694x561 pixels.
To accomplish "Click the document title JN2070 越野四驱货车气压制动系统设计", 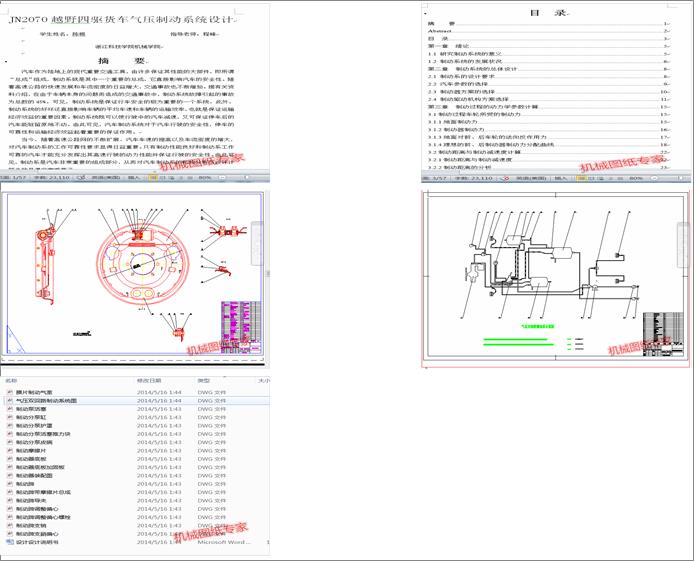I will point(121,20).
